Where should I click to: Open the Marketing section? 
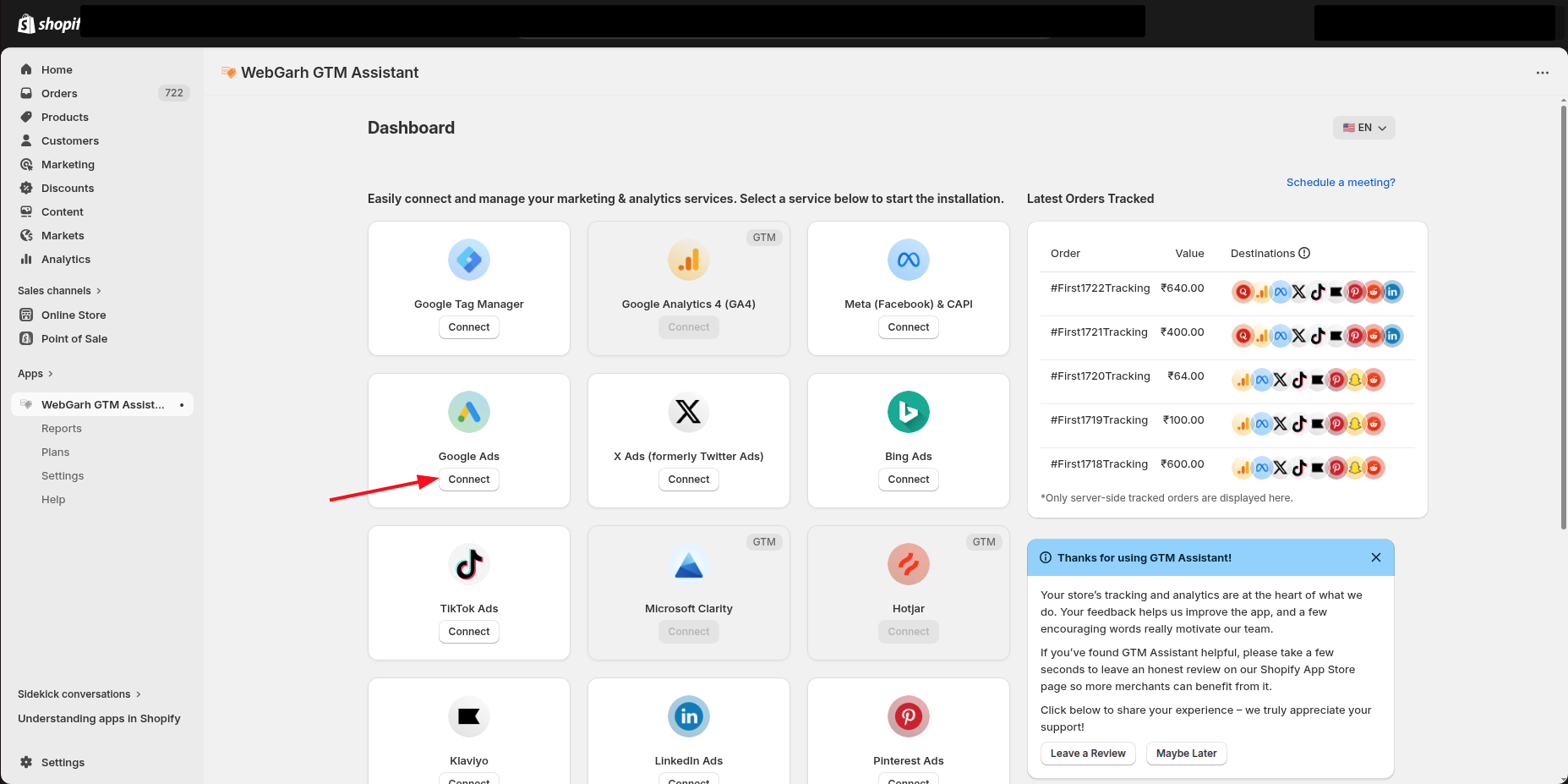[68, 164]
